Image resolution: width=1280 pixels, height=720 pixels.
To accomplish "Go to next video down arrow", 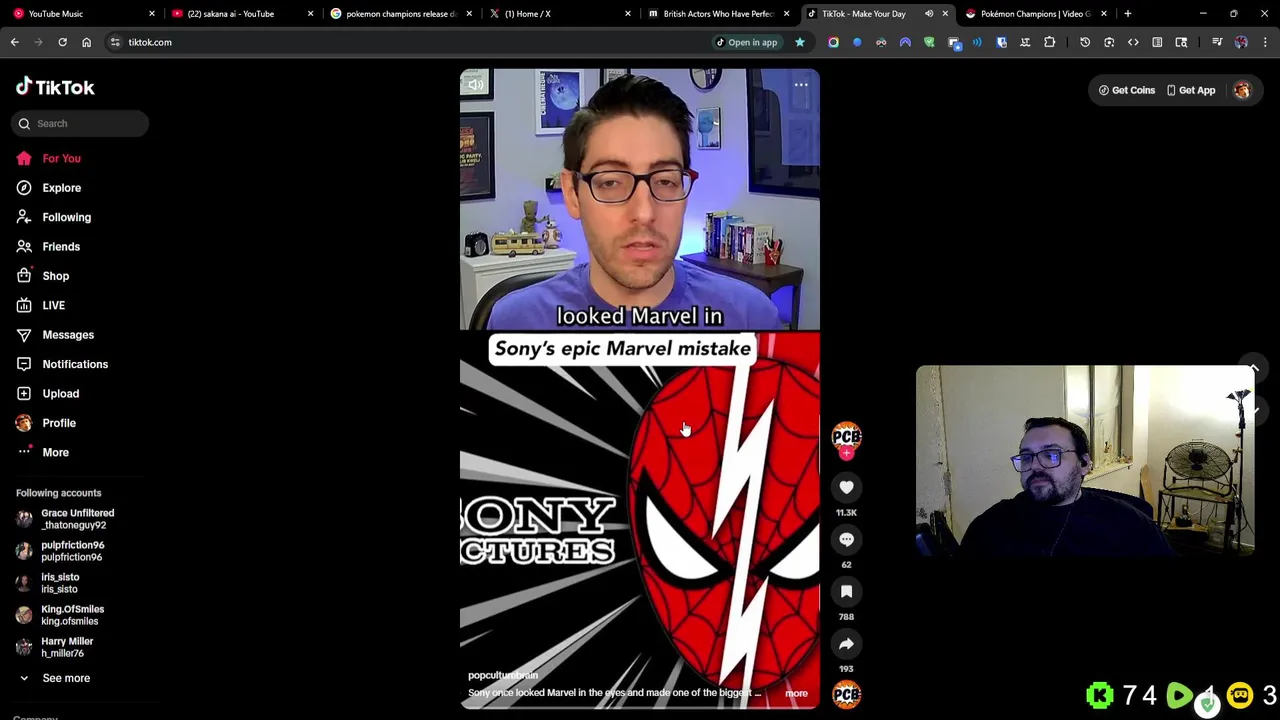I will click(1253, 410).
